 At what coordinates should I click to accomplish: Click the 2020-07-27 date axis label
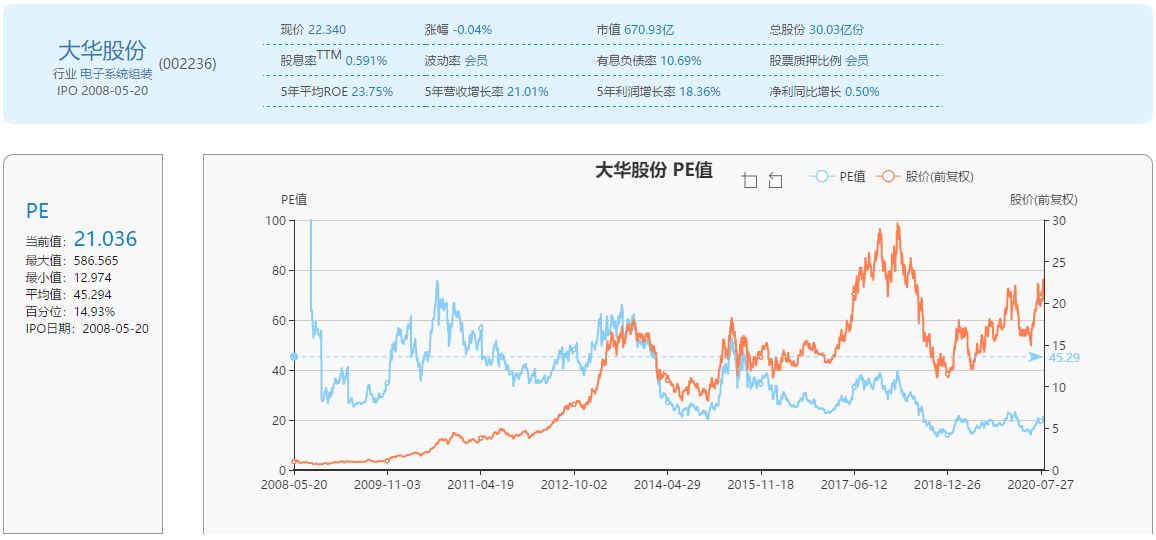coord(1042,485)
